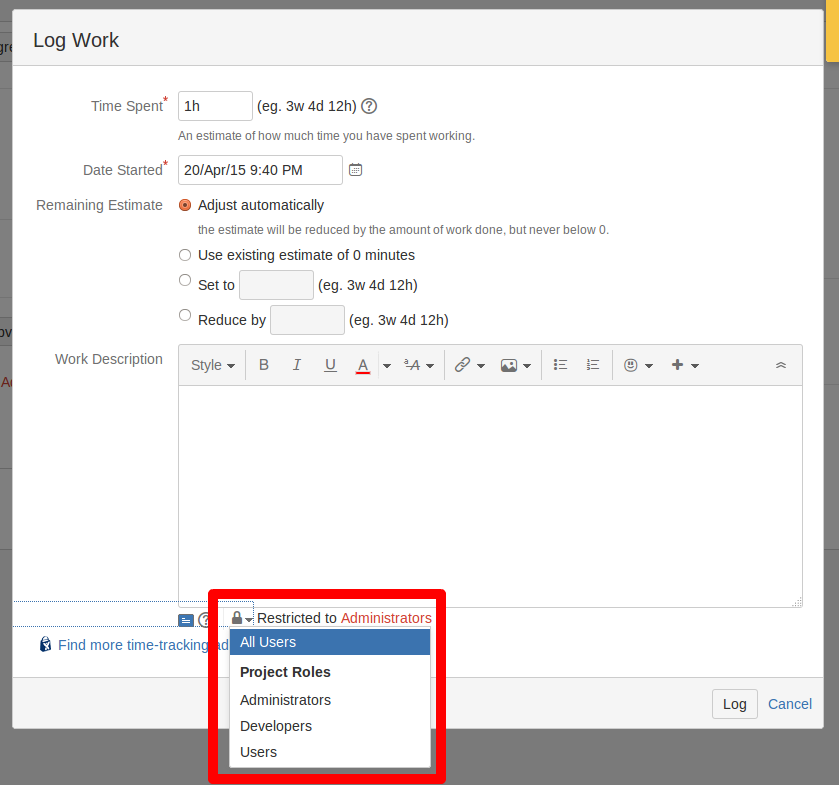Select the Set to radio button
The image size is (839, 785).
pyautogui.click(x=185, y=280)
